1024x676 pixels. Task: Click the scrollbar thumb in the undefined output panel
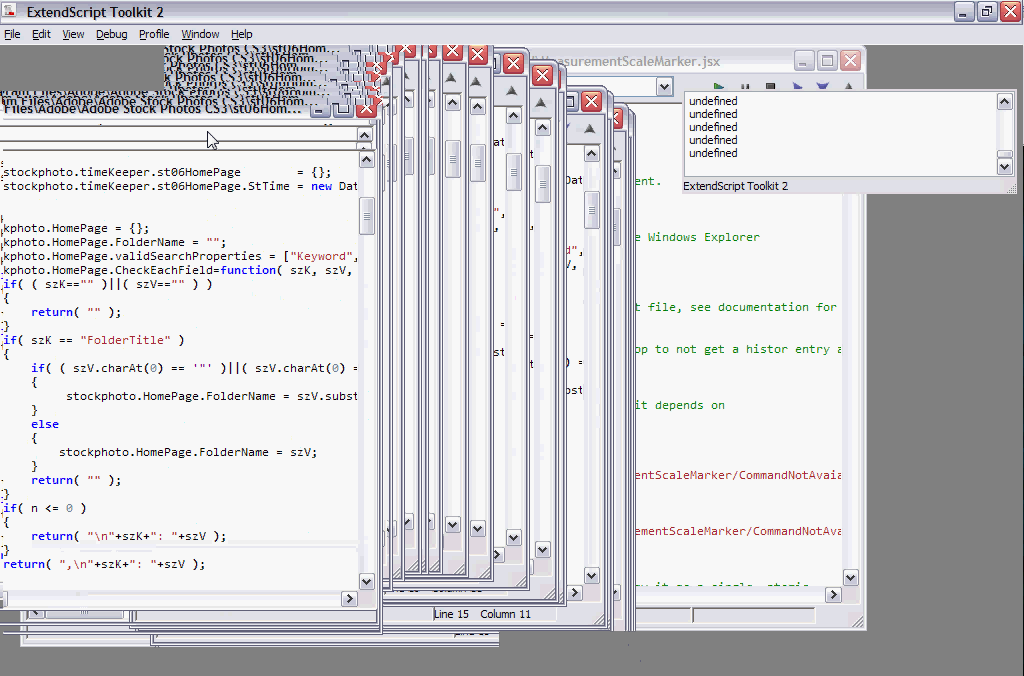pos(1004,155)
